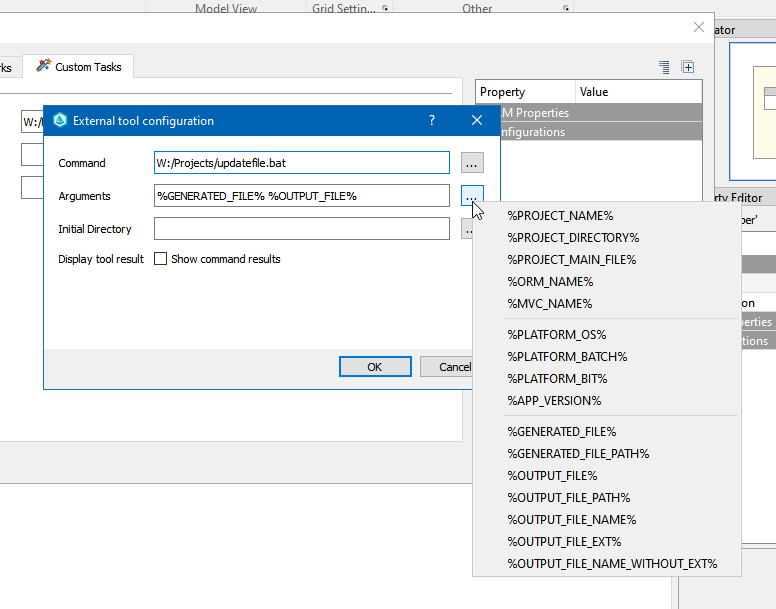The image size is (776, 609).
Task: Insert %PLATFORM_BATCH% variable
Action: click(x=607, y=357)
